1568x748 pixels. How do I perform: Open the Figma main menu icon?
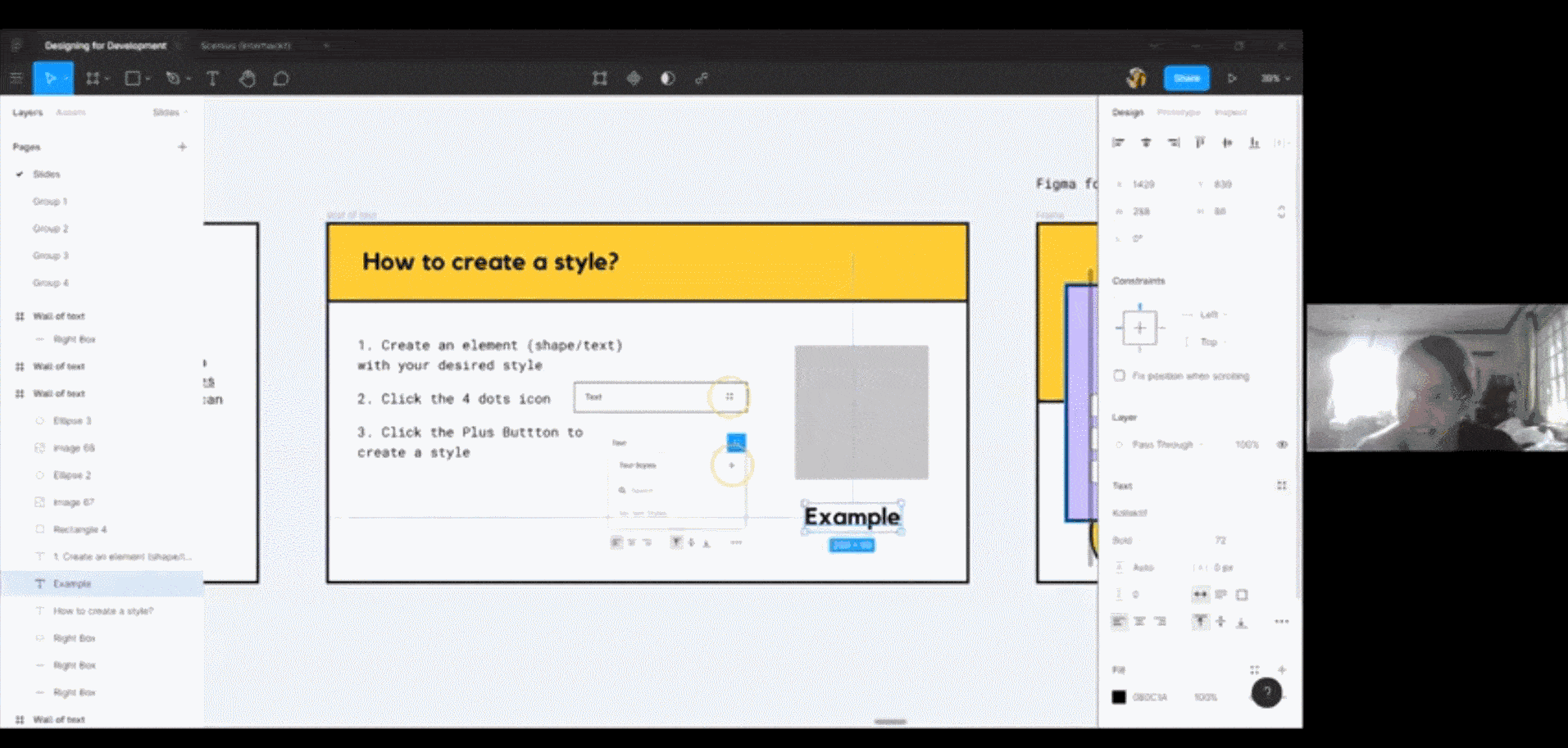point(16,79)
